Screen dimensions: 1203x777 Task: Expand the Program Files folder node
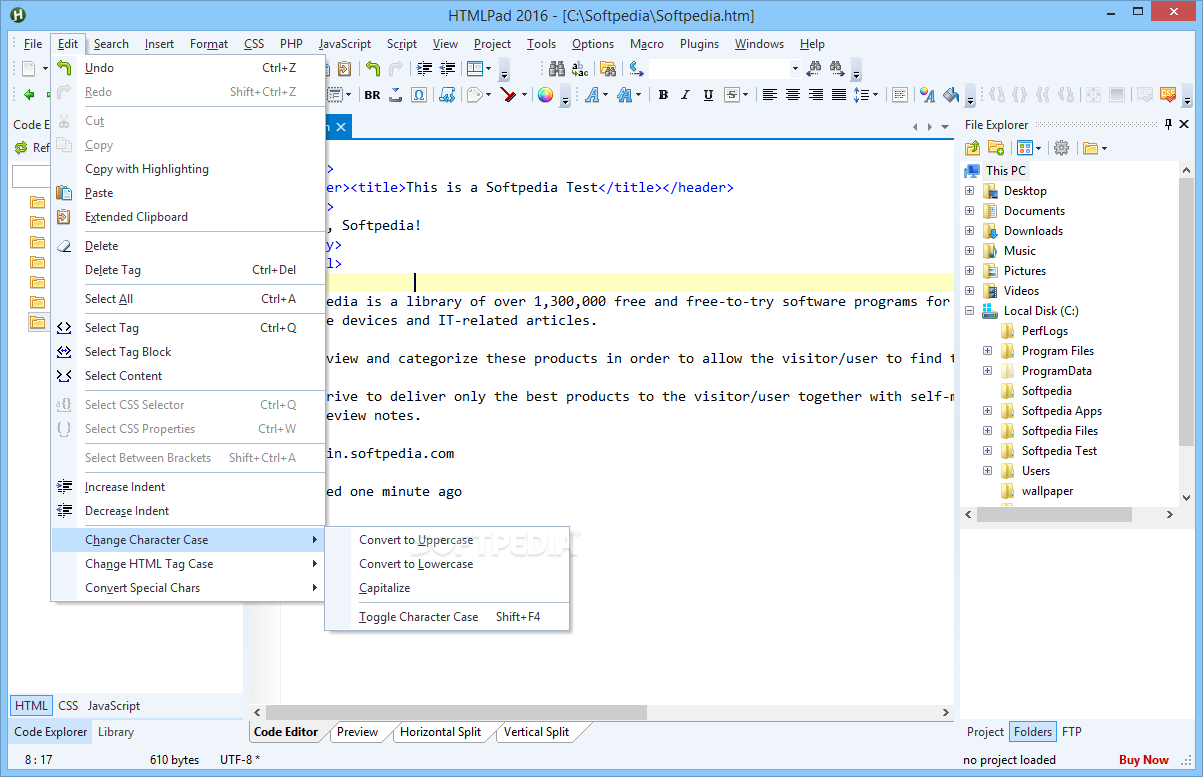[x=987, y=351]
